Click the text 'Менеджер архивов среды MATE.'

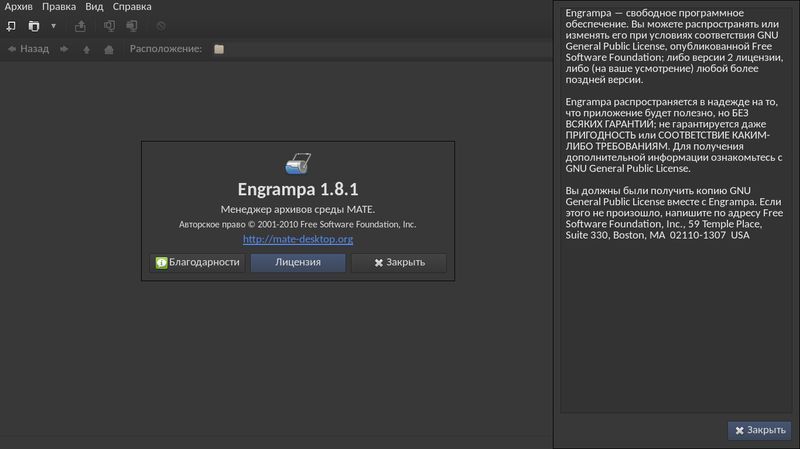point(298,209)
